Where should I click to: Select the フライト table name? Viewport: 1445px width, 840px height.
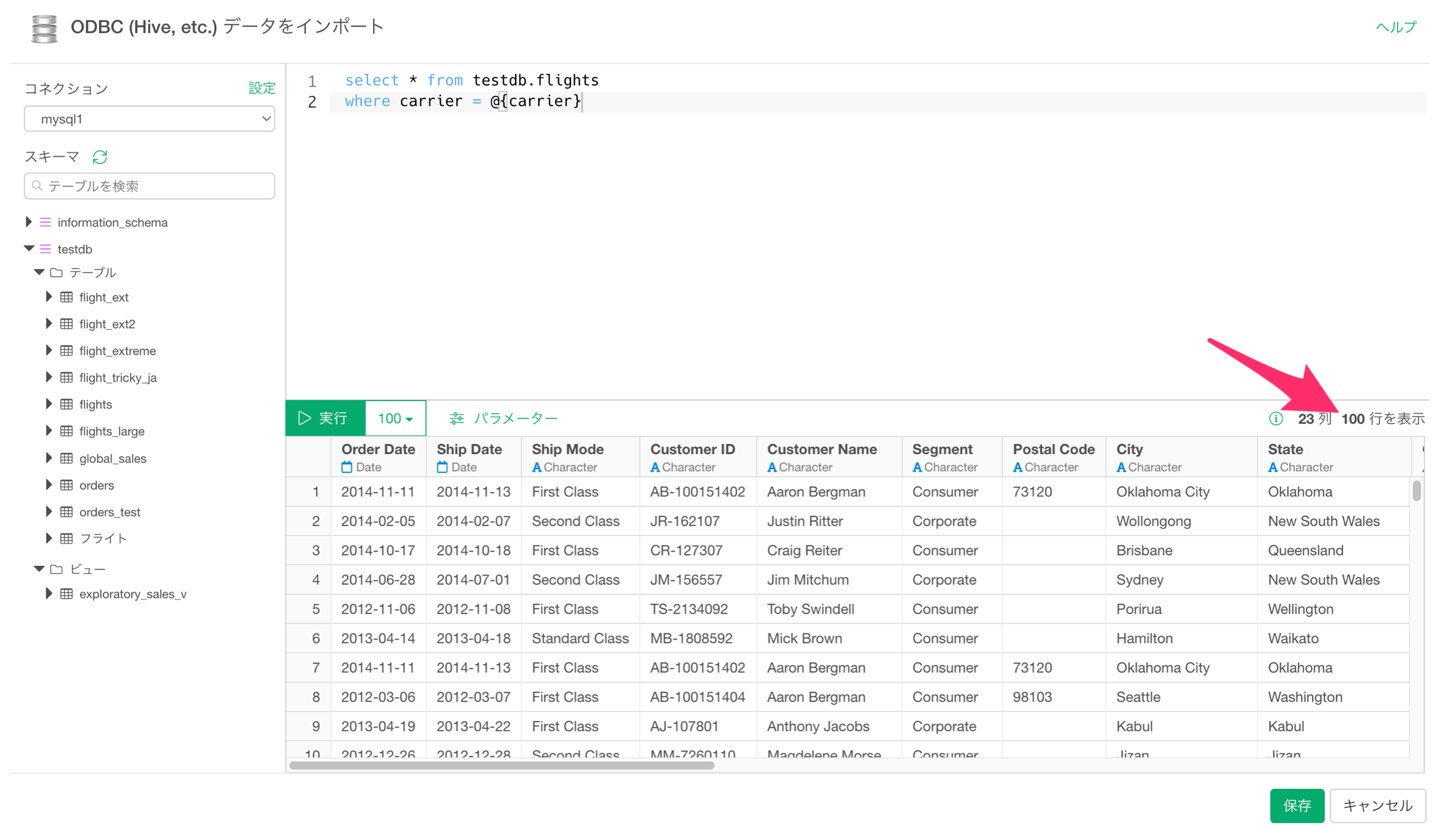[103, 538]
